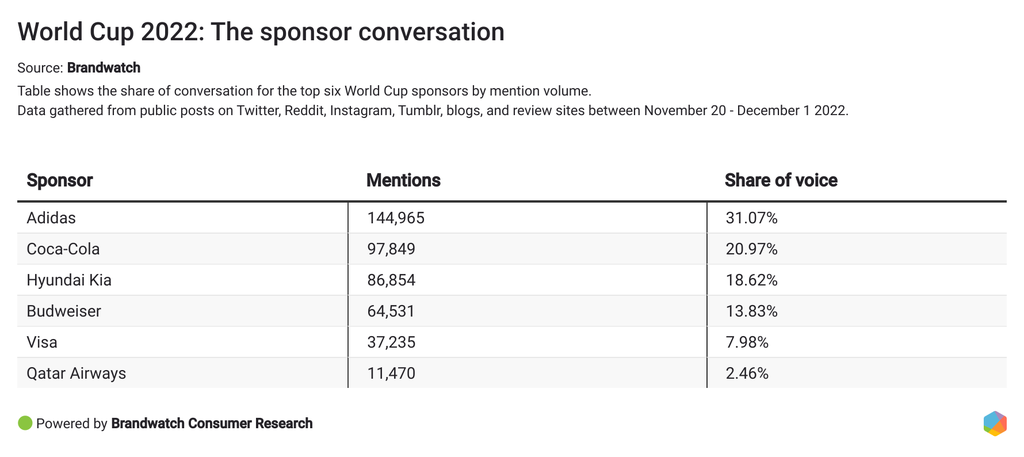Click the green circle beside Powered by
Screen dimensions: 1024x457
(x=25, y=423)
